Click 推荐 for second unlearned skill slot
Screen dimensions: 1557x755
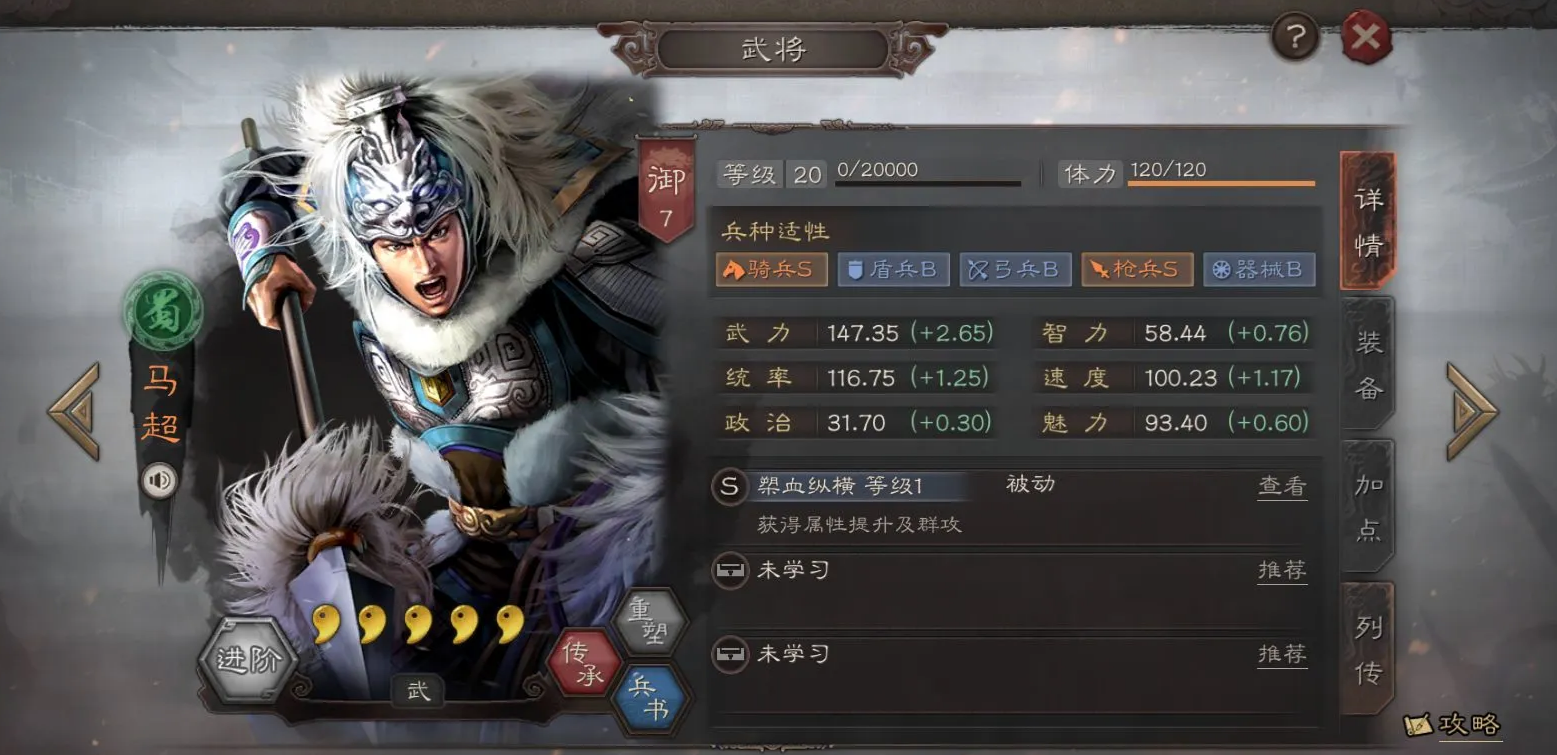click(x=1282, y=655)
